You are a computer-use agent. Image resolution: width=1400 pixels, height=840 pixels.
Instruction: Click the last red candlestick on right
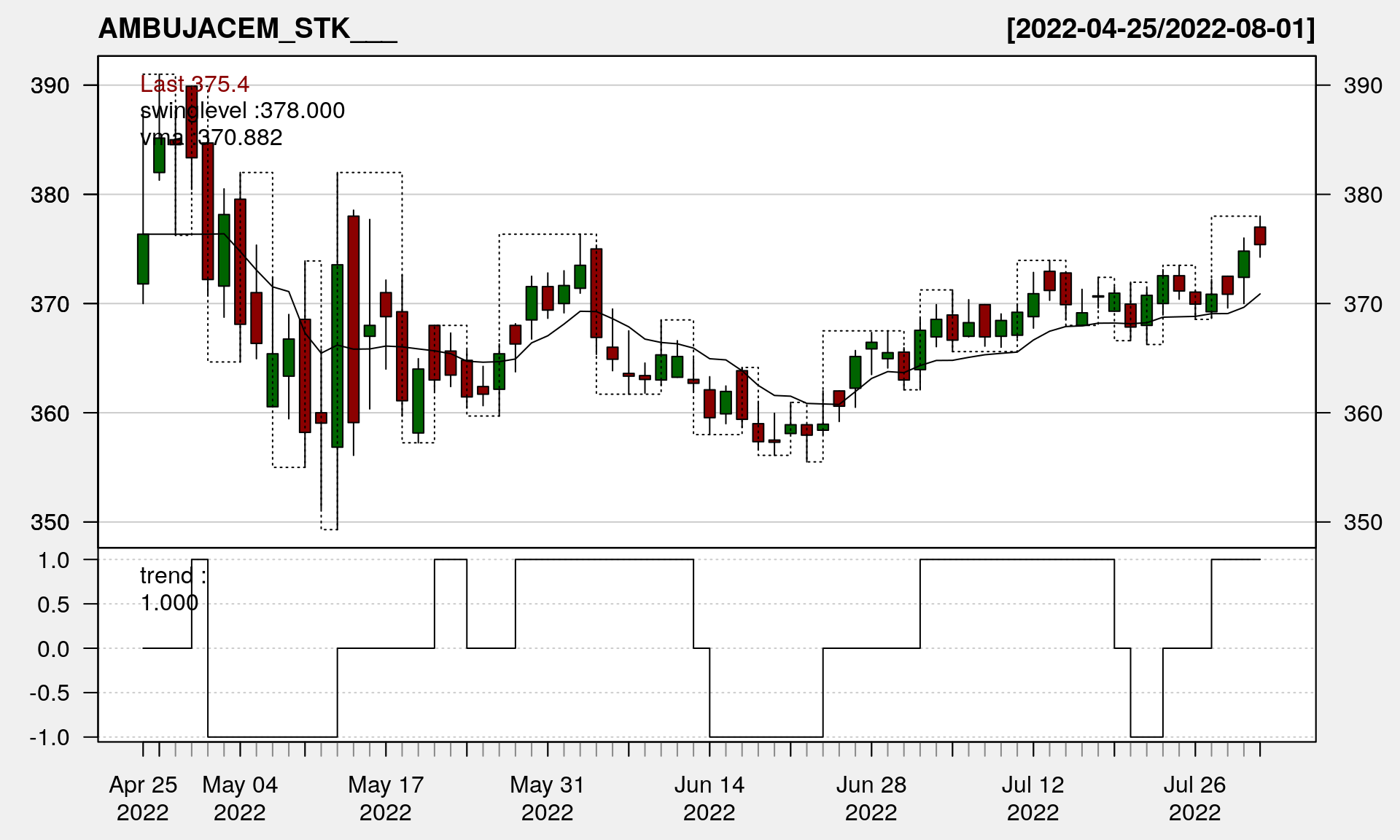point(1260,236)
